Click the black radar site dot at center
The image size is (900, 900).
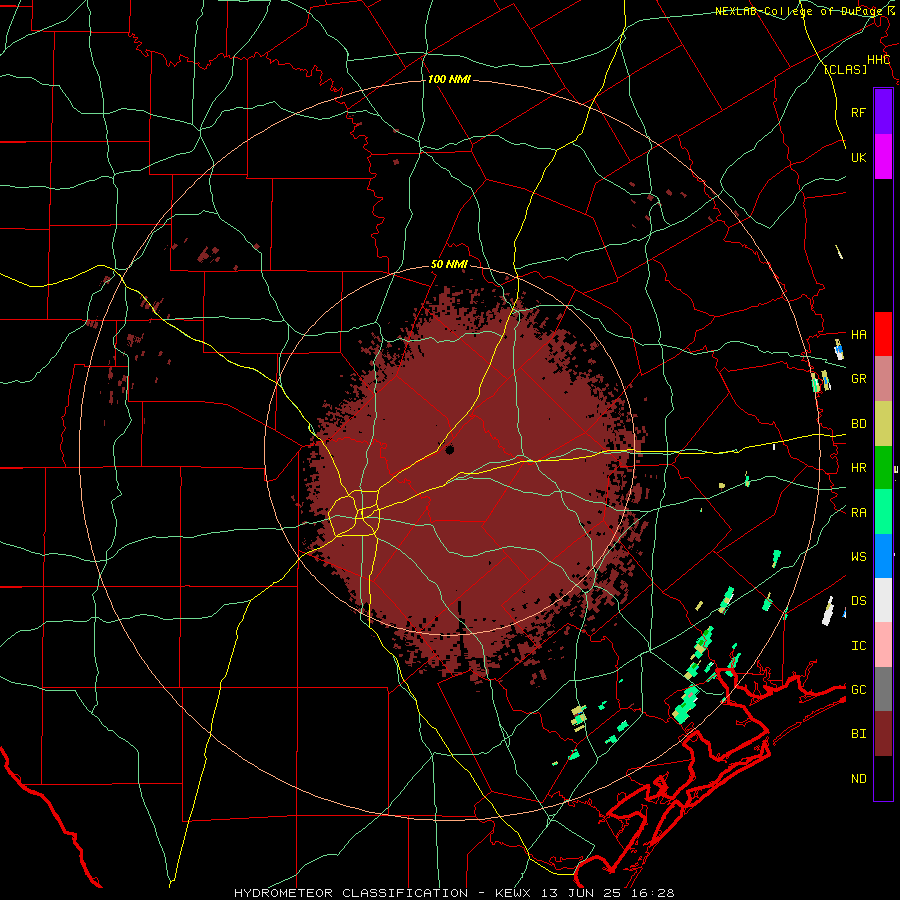point(449,449)
